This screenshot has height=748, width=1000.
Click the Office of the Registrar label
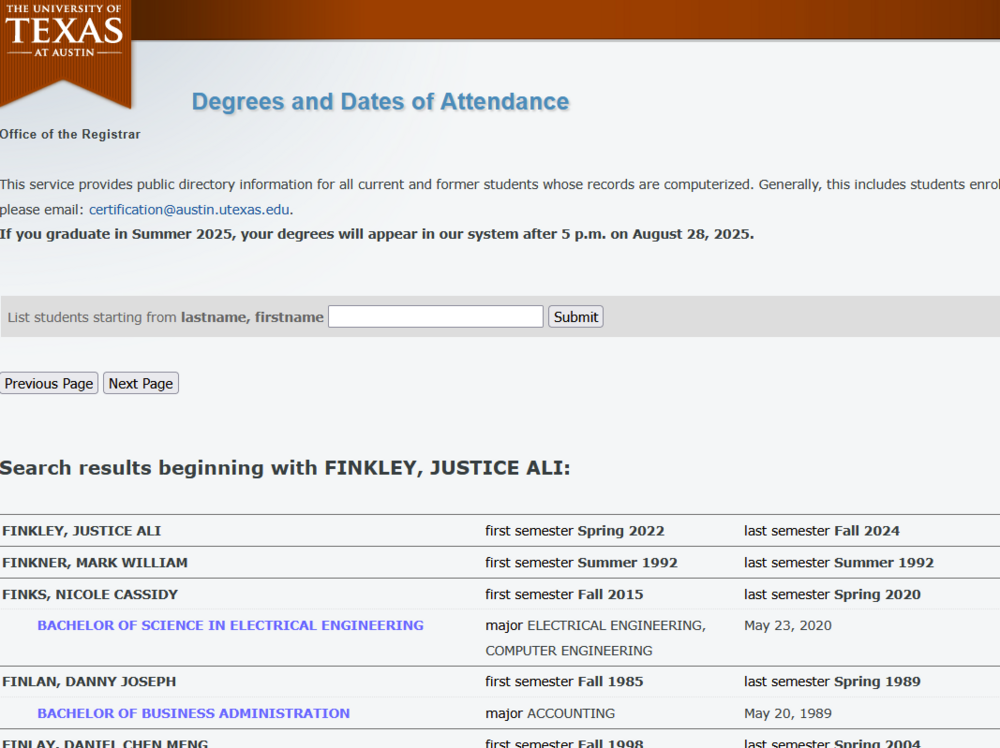coord(70,133)
